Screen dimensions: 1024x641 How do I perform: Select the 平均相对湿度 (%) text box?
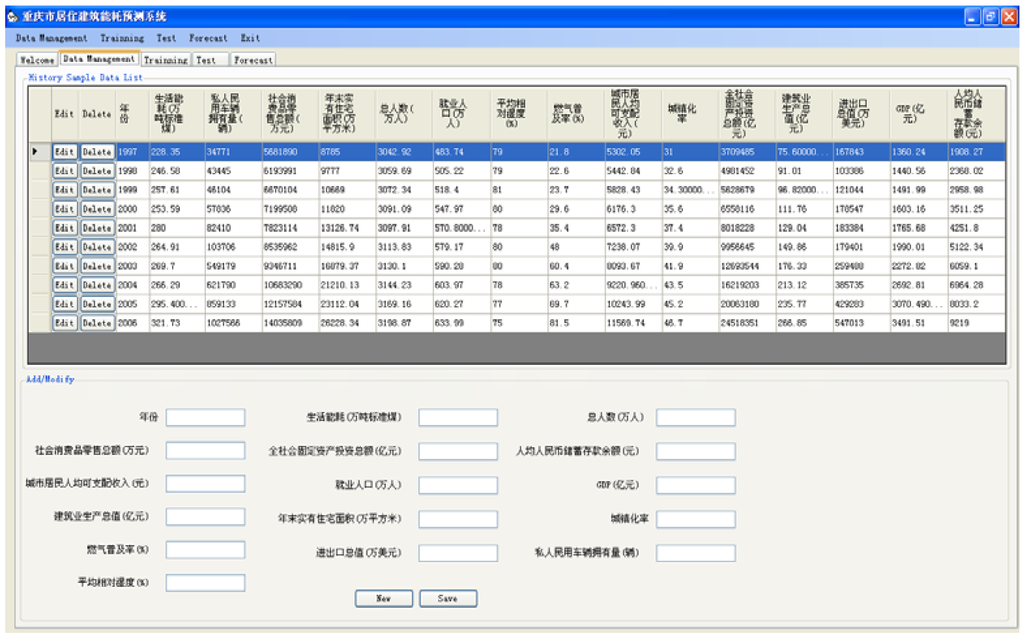pyautogui.click(x=205, y=582)
